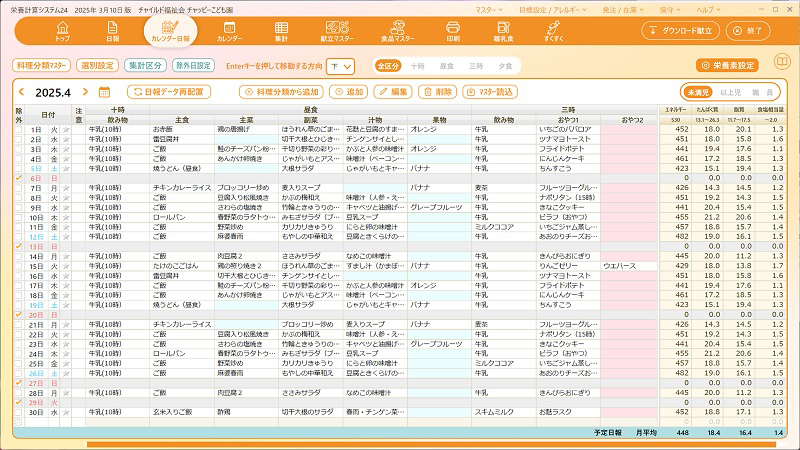Toggle the star for 1日 row
800x450 pixels.
(x=66, y=130)
